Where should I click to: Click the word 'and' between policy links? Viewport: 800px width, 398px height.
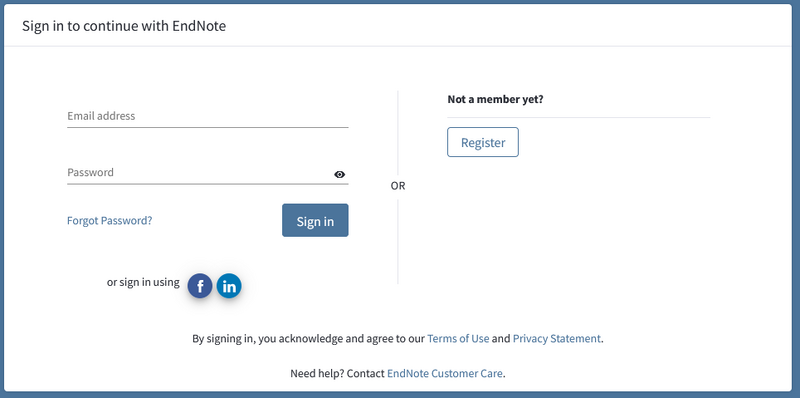[501, 338]
